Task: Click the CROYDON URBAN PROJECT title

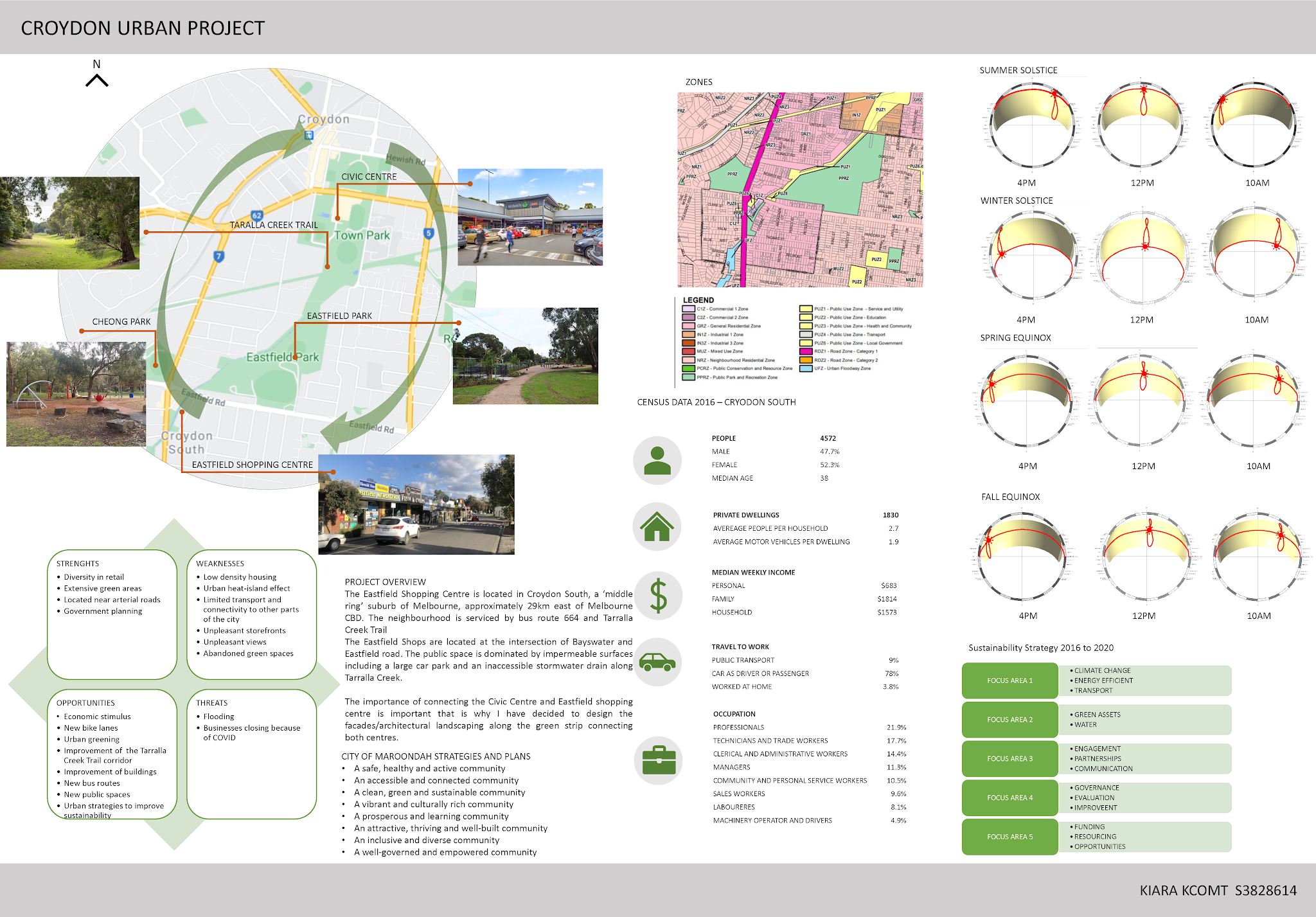Action: coord(143,28)
